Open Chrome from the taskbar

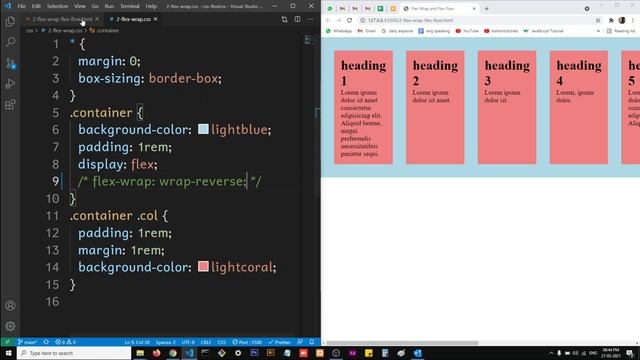coord(173,353)
